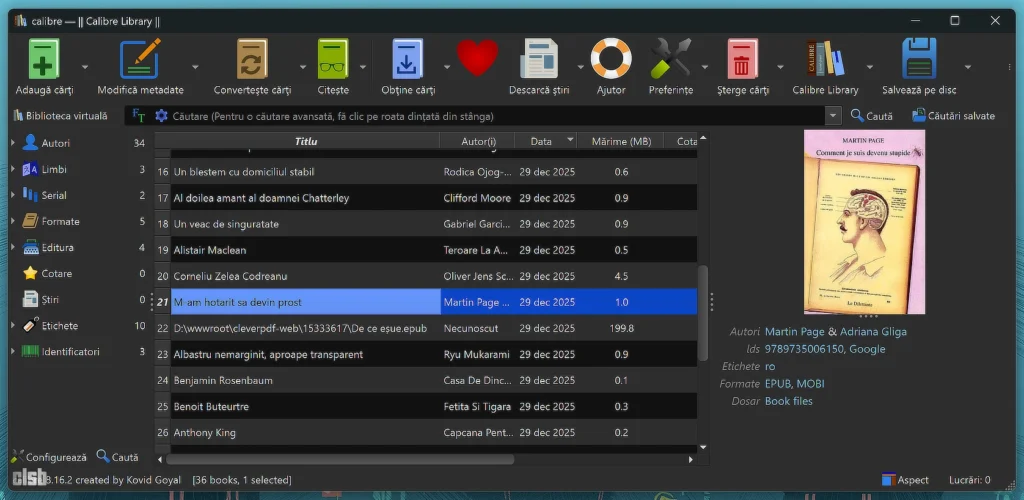Viewport: 1024px width, 500px height.
Task: Expand the Autori tree category
Action: point(13,143)
